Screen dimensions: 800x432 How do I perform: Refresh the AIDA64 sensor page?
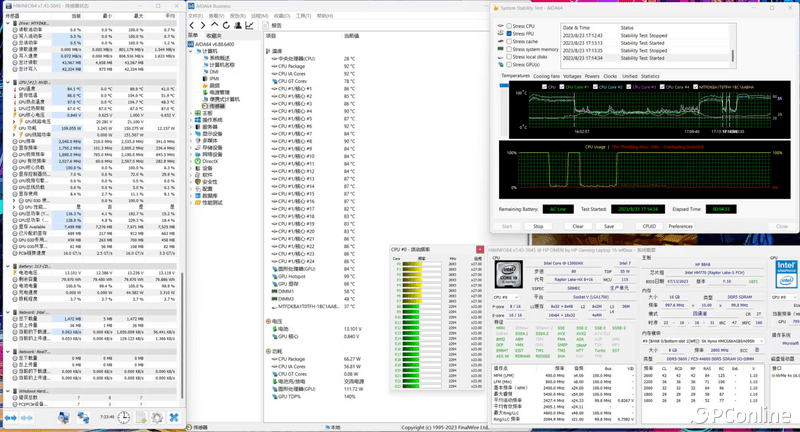pos(226,25)
